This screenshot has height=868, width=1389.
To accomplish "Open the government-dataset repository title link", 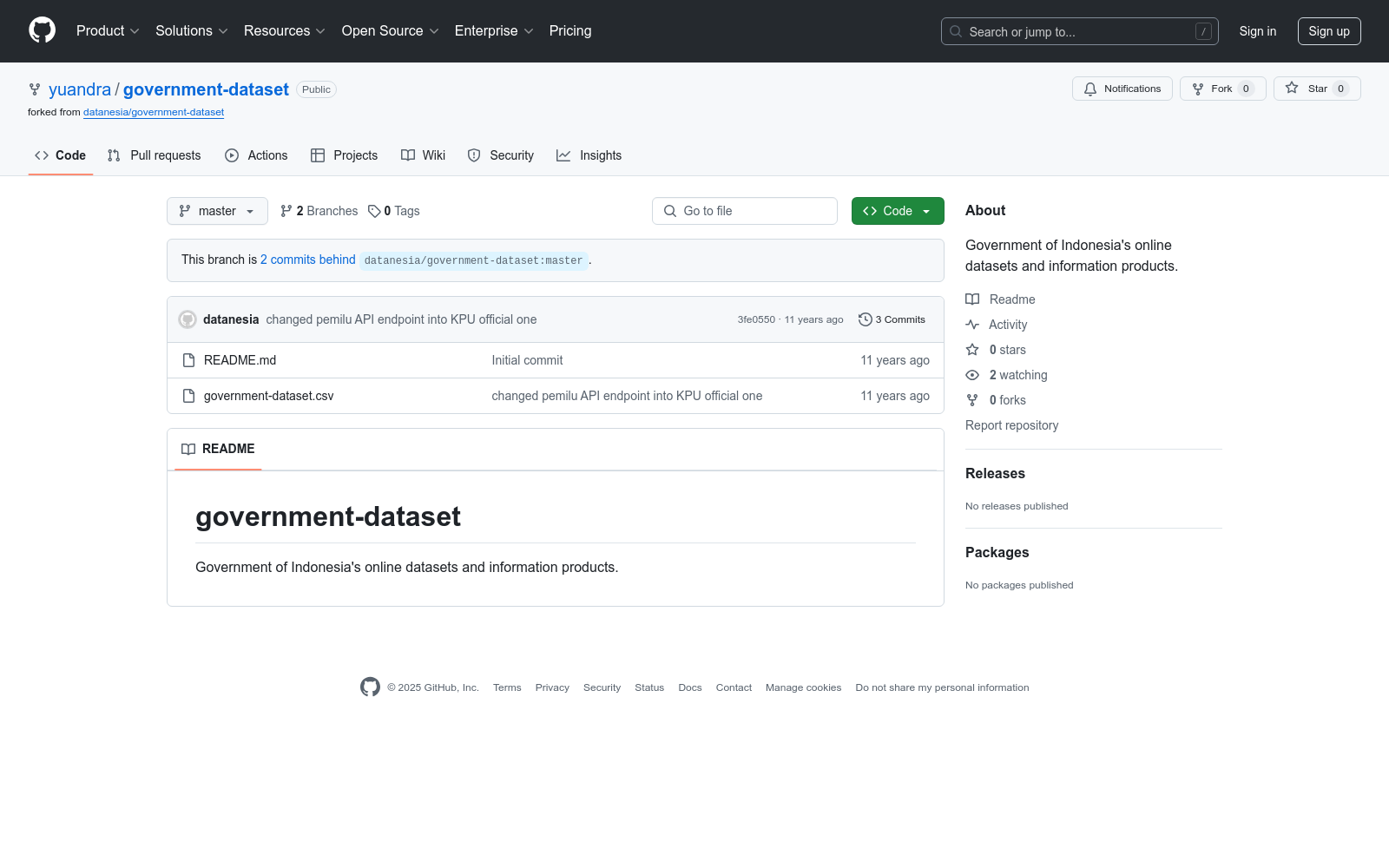I will (x=206, y=89).
